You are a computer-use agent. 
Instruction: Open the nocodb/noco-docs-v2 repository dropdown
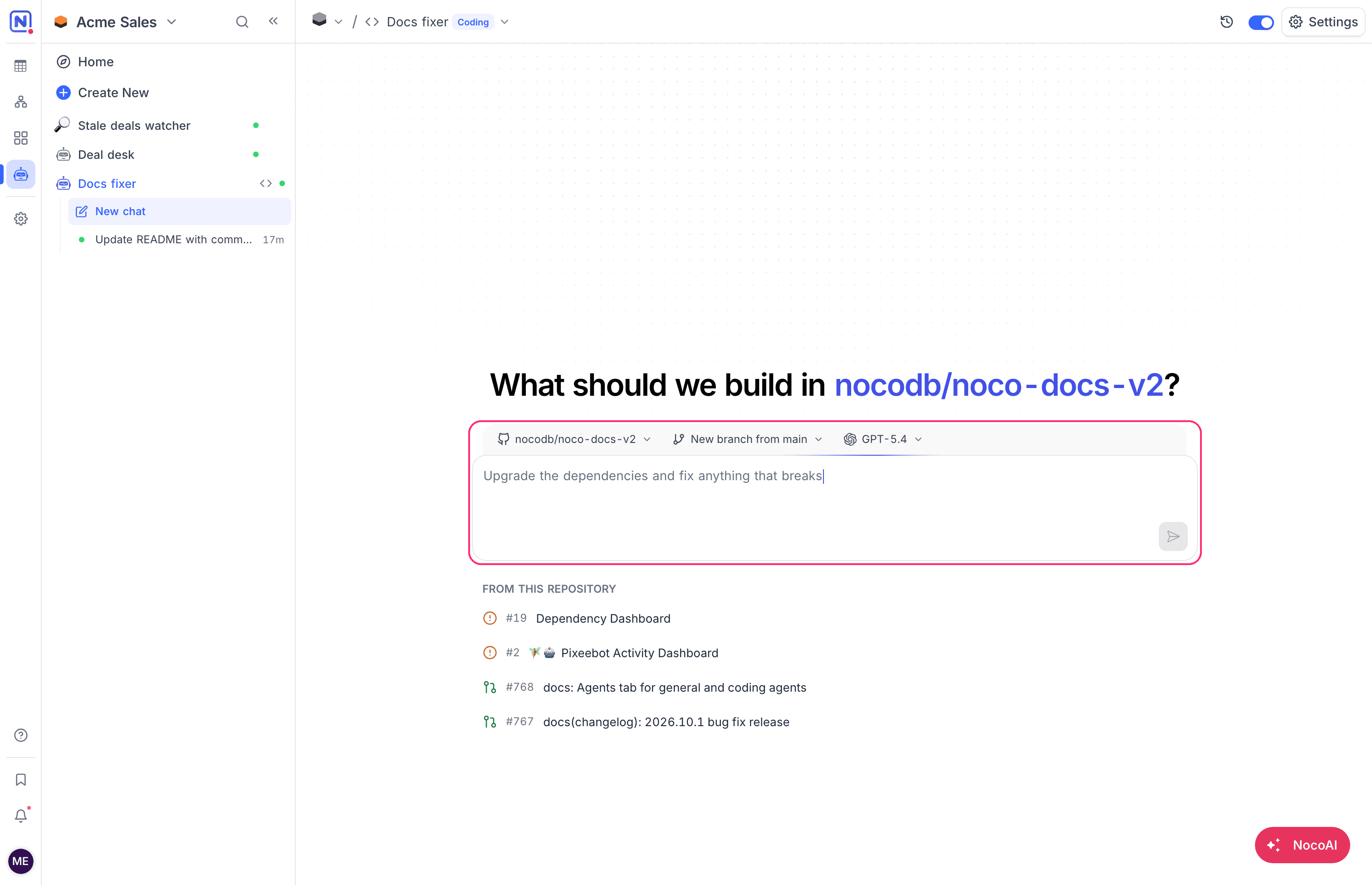574,439
